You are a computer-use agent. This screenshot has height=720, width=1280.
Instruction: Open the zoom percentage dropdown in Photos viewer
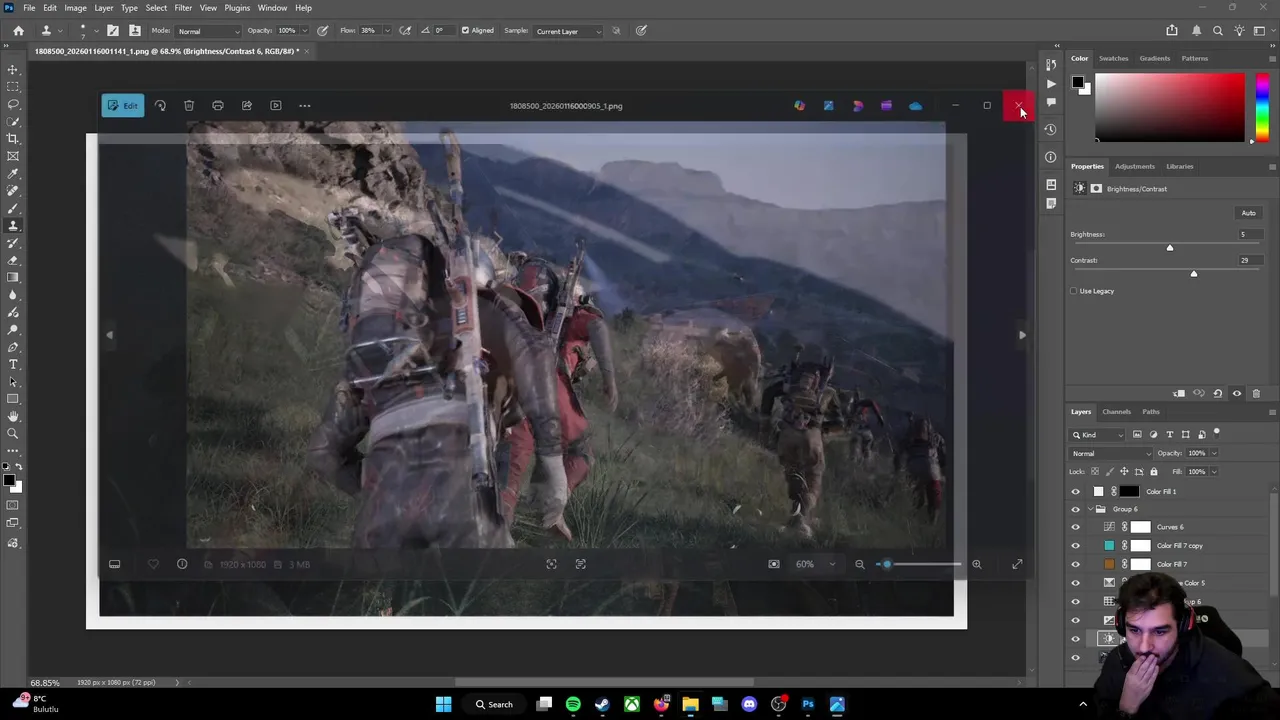tap(831, 564)
